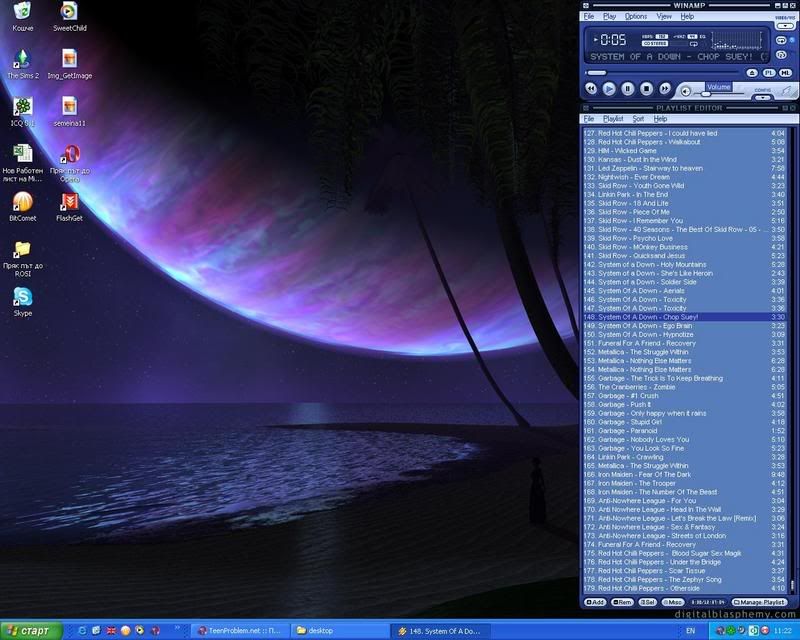Toggle shuffle mode button in Winamp
This screenshot has width=800, height=640.
point(781,54)
